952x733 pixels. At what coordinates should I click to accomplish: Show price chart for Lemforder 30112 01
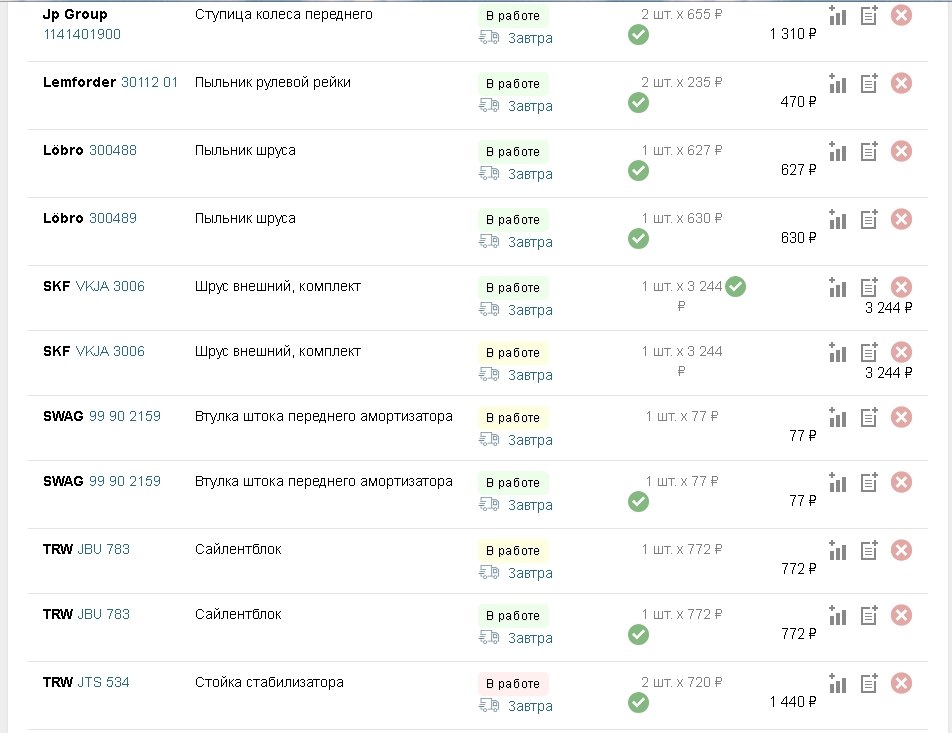[837, 83]
